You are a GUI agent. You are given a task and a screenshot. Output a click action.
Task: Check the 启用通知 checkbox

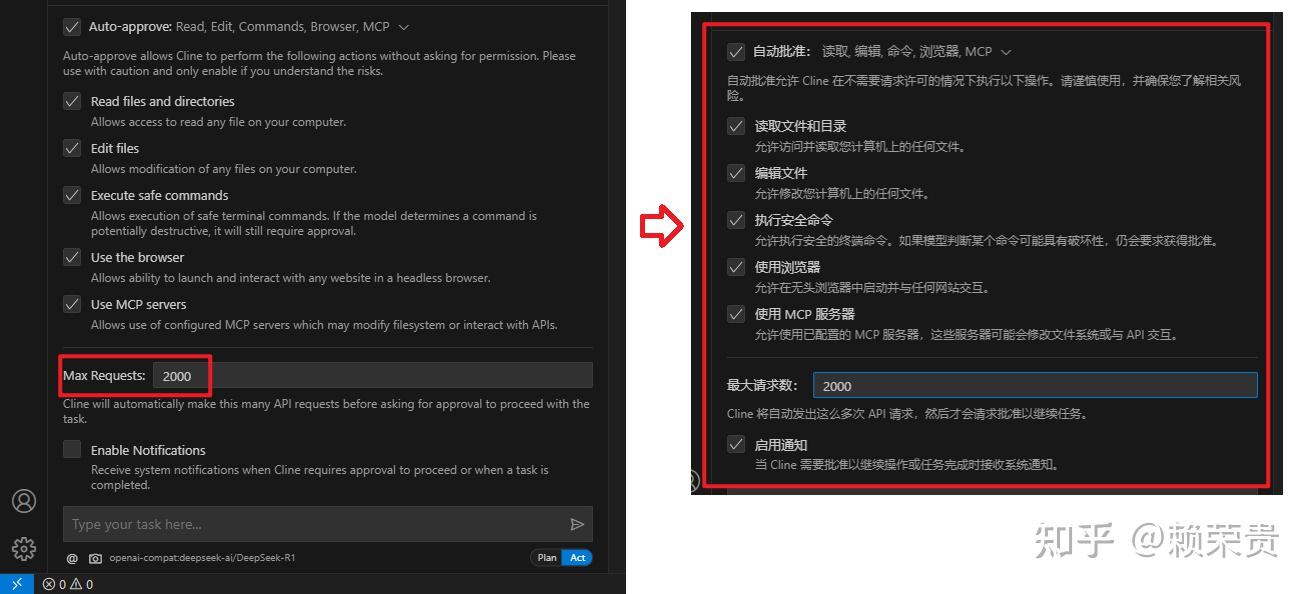click(737, 444)
